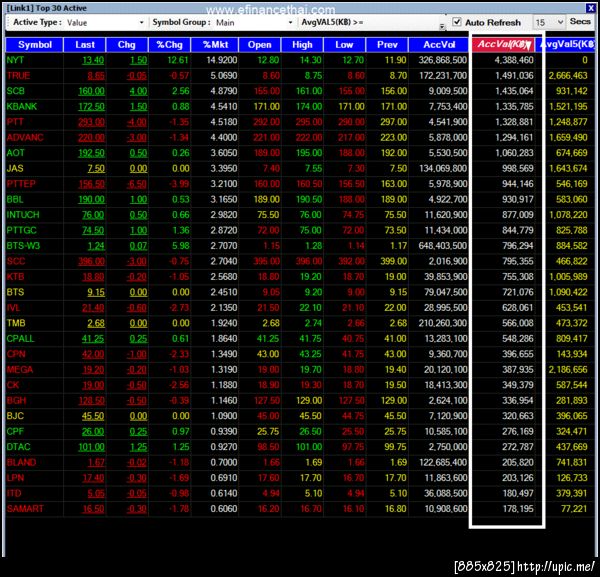Sort by AccVol column header
This screenshot has height=577, width=600.
pyautogui.click(x=439, y=45)
